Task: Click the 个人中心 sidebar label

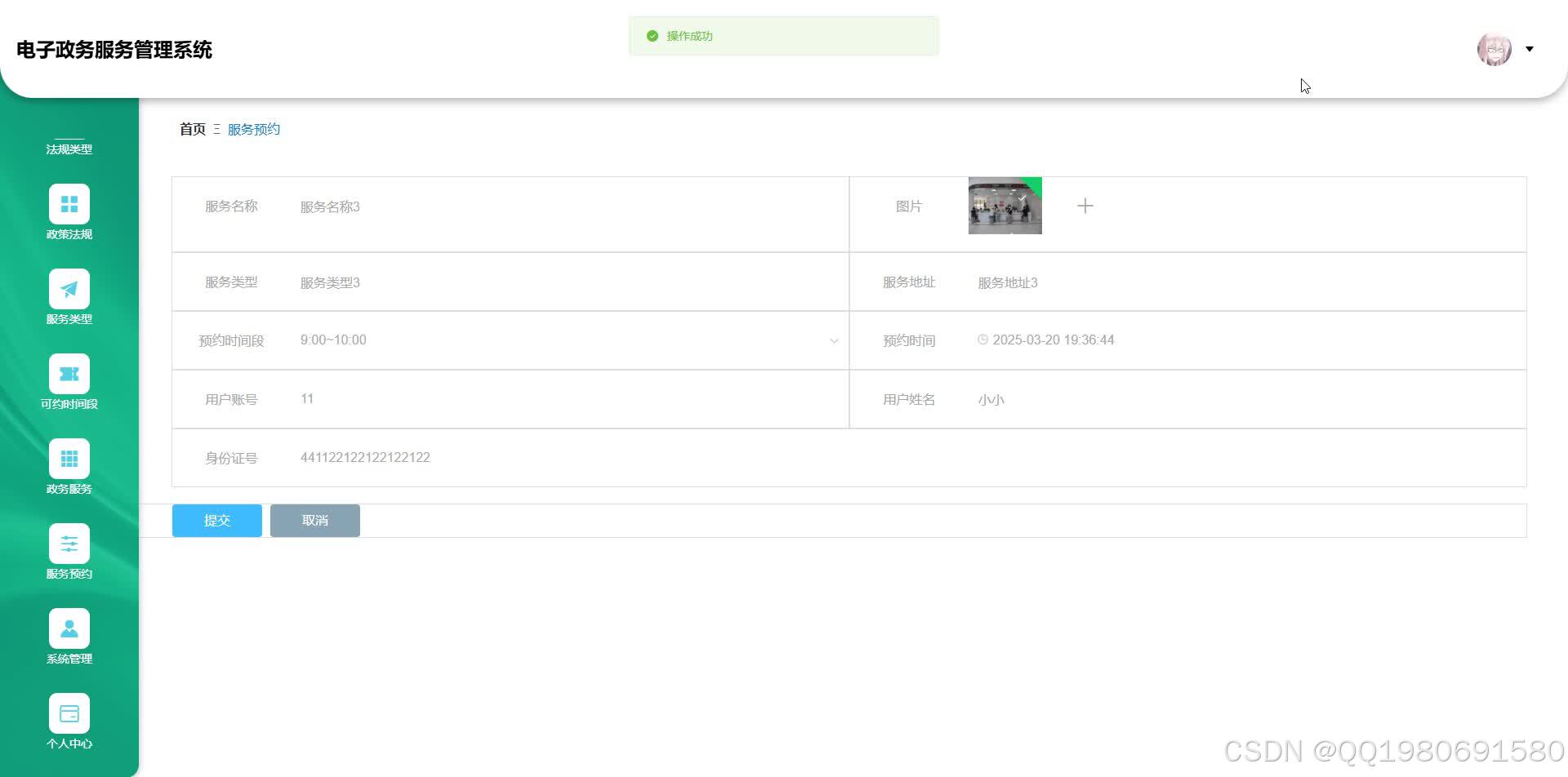Action: pos(69,744)
